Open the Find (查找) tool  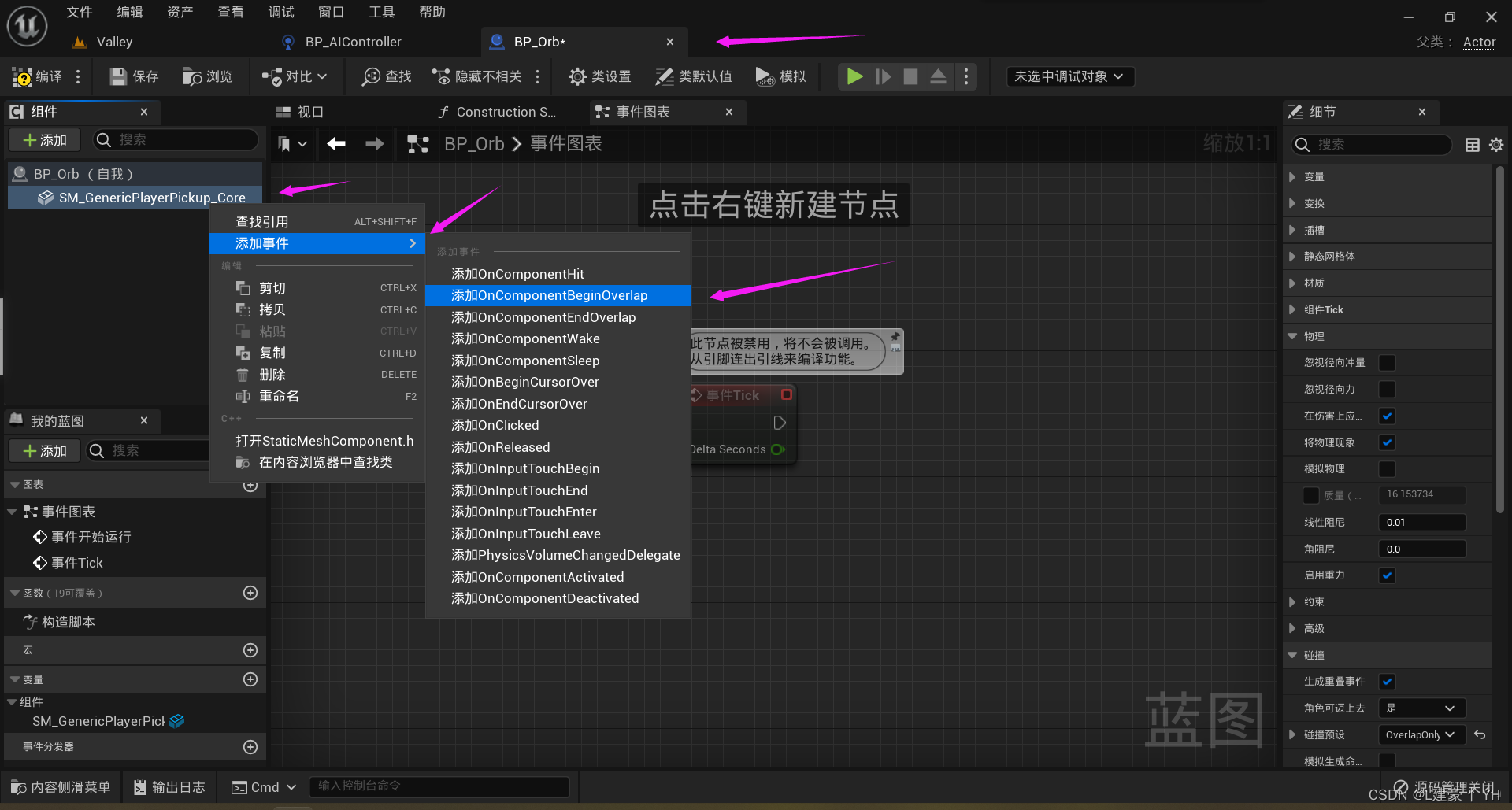click(x=387, y=76)
